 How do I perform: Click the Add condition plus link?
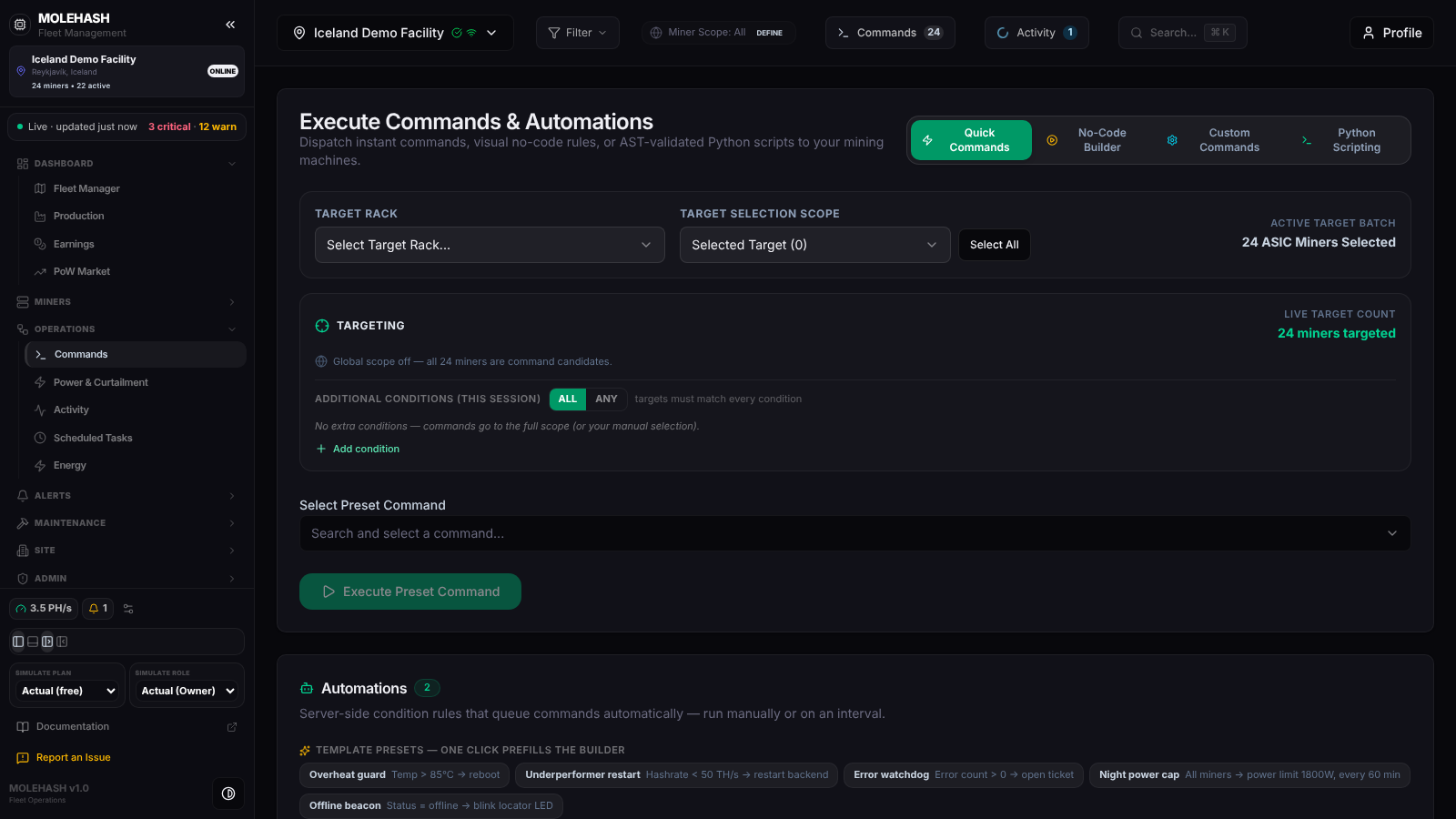(358, 449)
